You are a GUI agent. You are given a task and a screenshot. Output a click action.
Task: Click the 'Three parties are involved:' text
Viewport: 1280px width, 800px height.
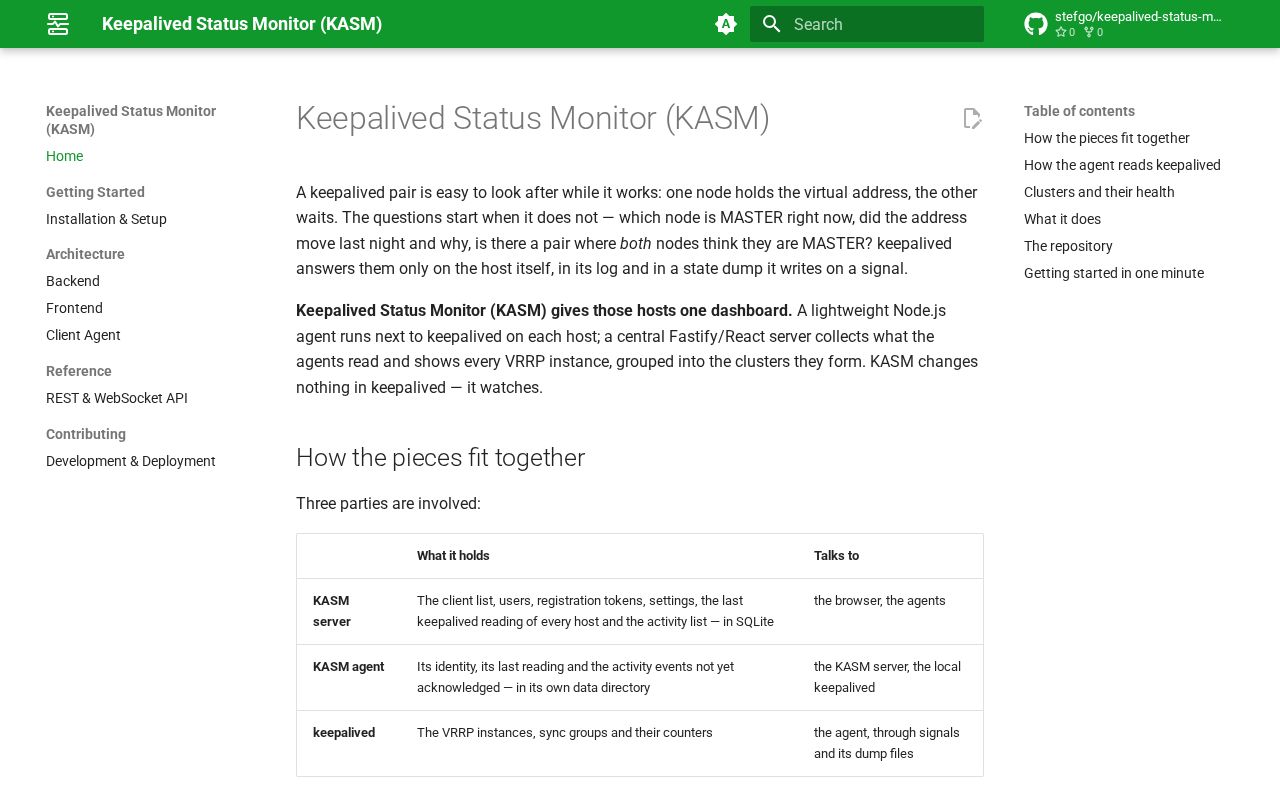click(x=388, y=504)
